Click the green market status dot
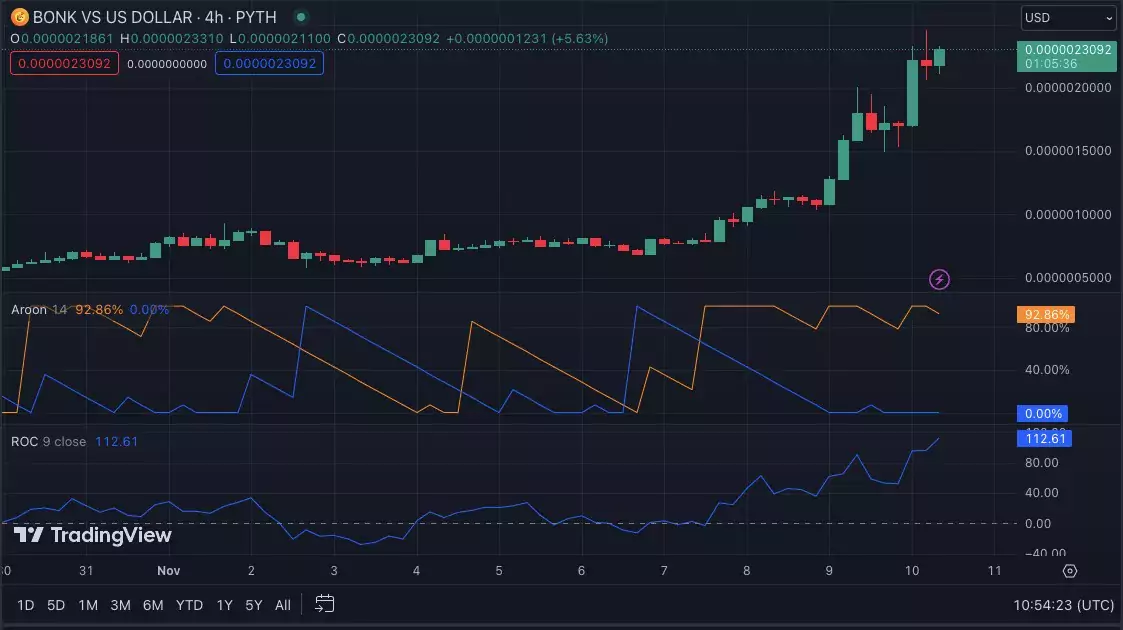This screenshot has width=1123, height=630. coord(302,17)
